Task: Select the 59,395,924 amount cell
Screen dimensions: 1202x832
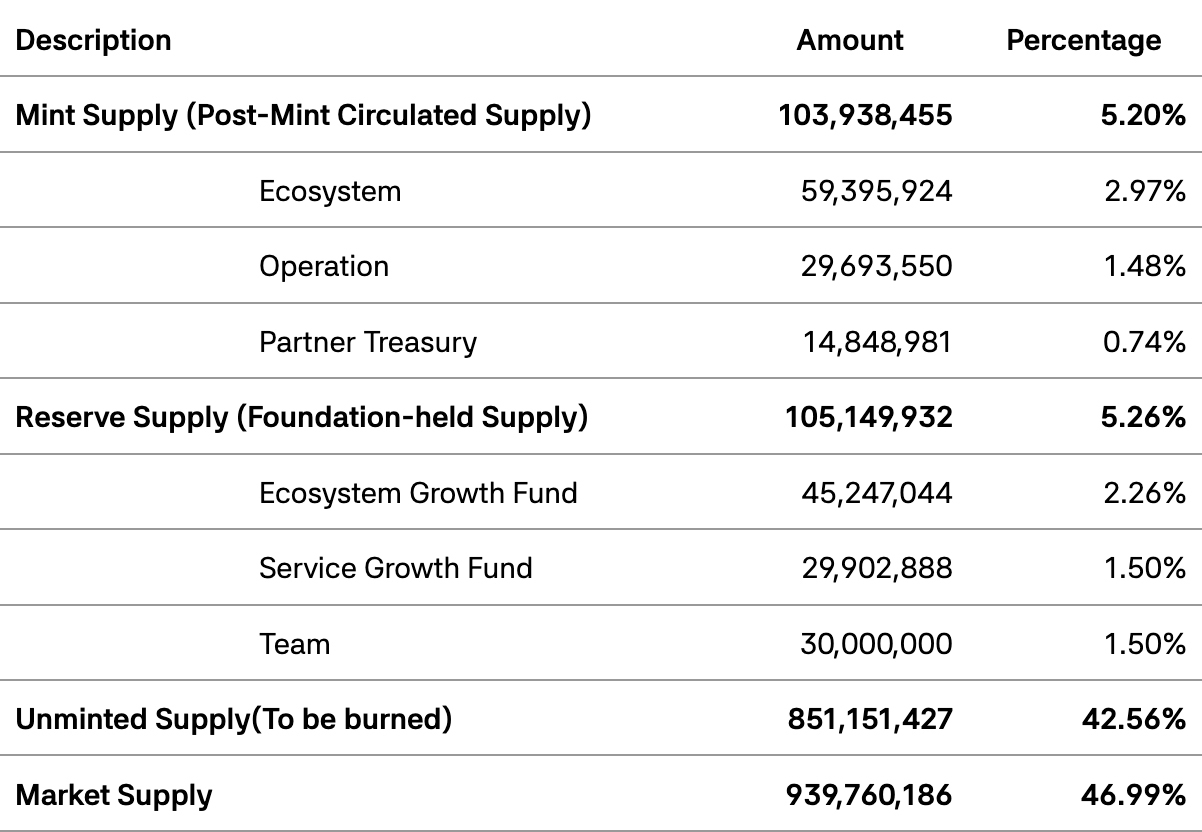Action: [876, 191]
